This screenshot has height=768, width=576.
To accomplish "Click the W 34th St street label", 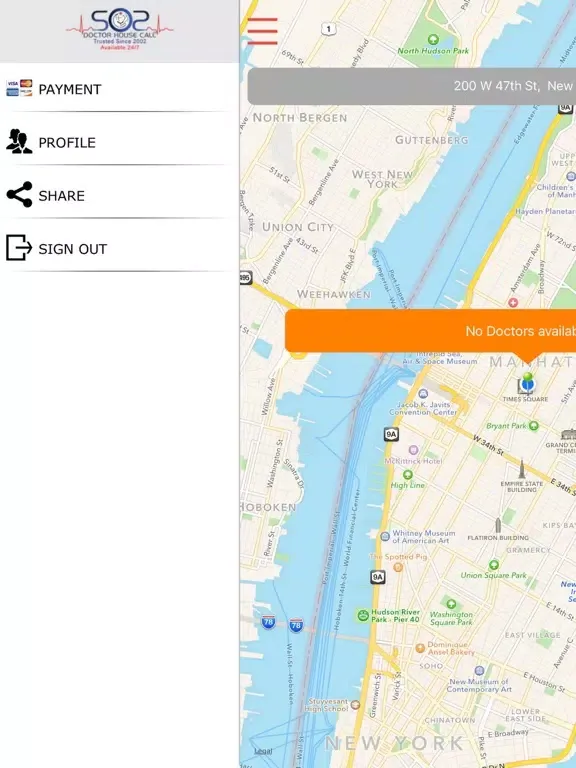I will tap(487, 444).
